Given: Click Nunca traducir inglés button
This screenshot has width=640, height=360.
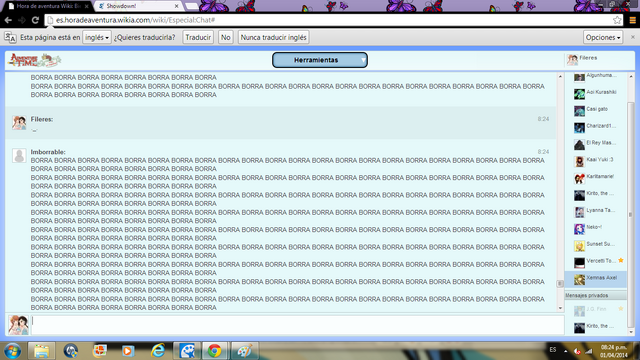Looking at the screenshot, I should coord(273,37).
